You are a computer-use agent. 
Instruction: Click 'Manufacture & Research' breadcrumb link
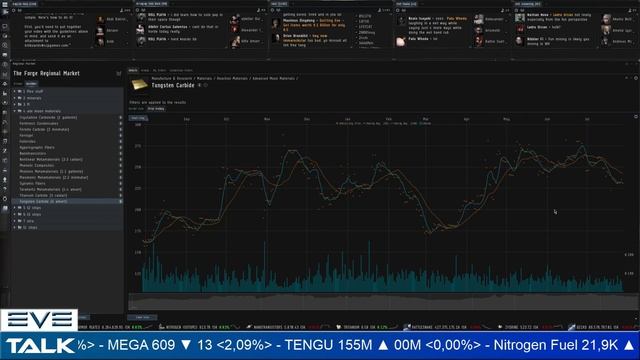coord(172,78)
